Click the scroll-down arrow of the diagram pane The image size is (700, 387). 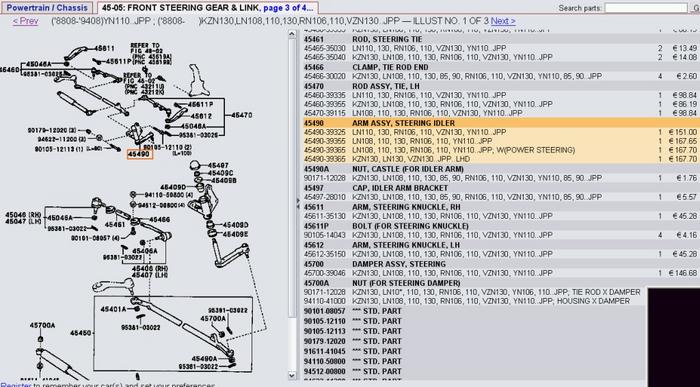tap(292, 375)
